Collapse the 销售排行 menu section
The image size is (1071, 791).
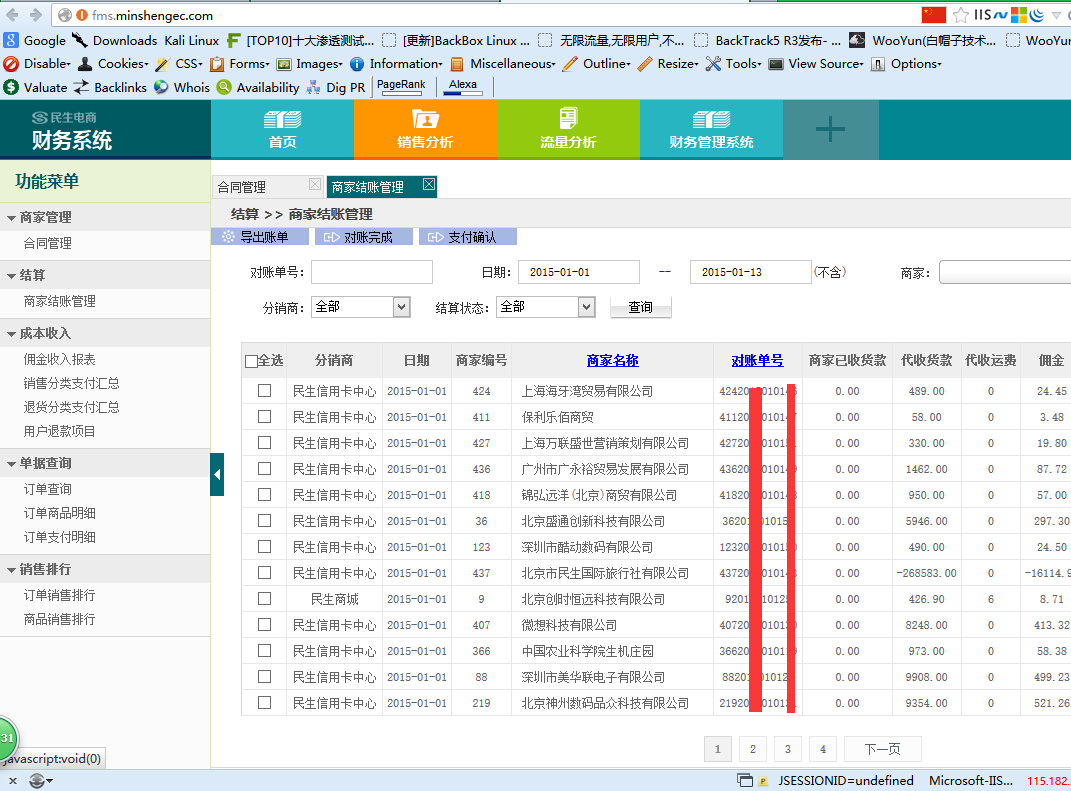point(105,569)
